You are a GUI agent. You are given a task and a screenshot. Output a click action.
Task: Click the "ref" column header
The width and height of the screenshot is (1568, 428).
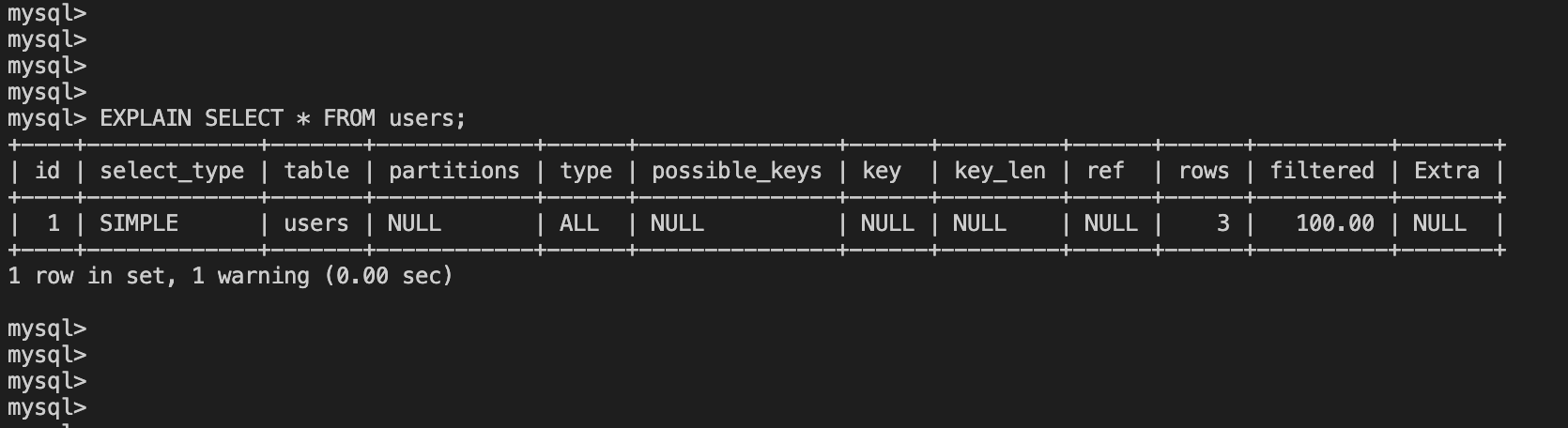1105,171
